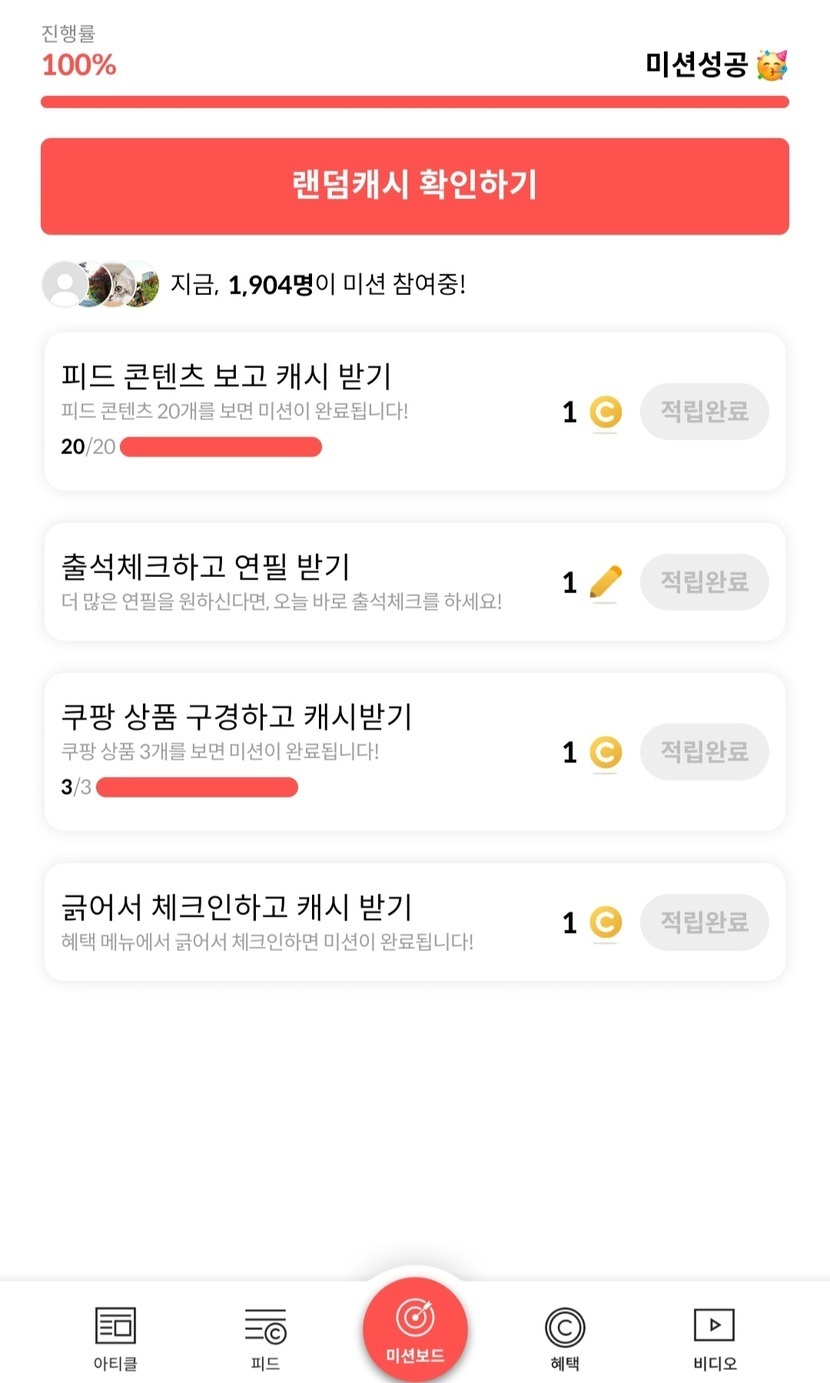Screen dimensions: 830x1383
Task: Click the gold coin icon for 긁어서 체크인 mission
Action: (605, 922)
